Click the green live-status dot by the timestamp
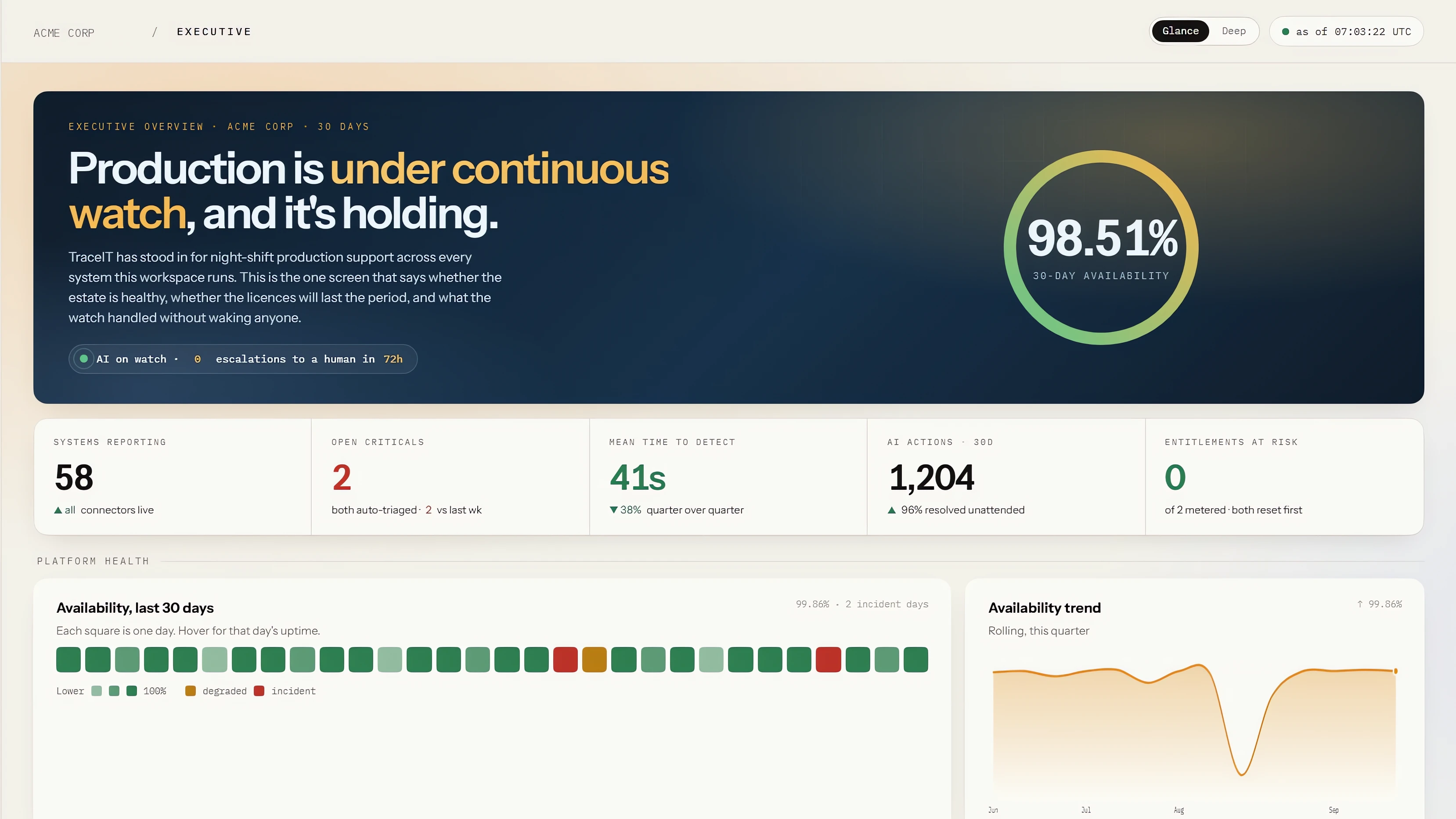The width and height of the screenshot is (1456, 819). [x=1285, y=32]
